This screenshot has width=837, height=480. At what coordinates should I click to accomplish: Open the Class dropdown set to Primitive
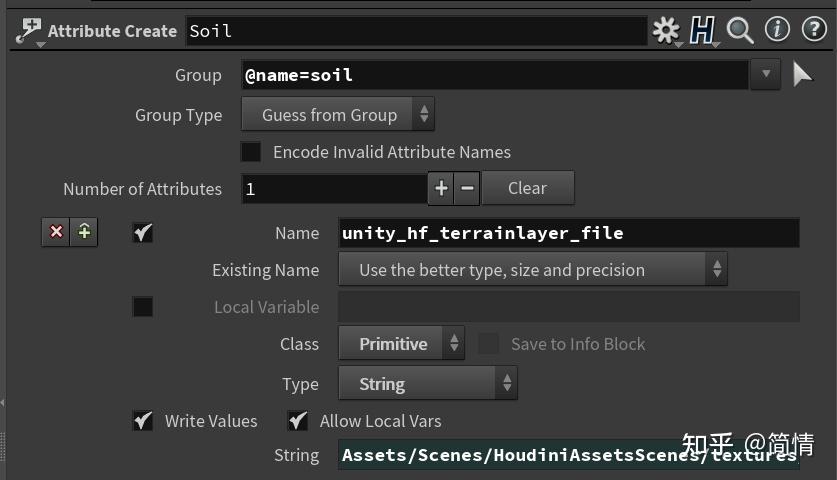click(401, 344)
